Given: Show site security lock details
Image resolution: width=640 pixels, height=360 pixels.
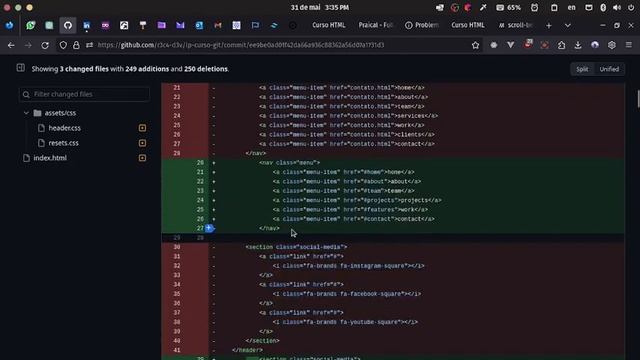Looking at the screenshot, I should [76, 45].
